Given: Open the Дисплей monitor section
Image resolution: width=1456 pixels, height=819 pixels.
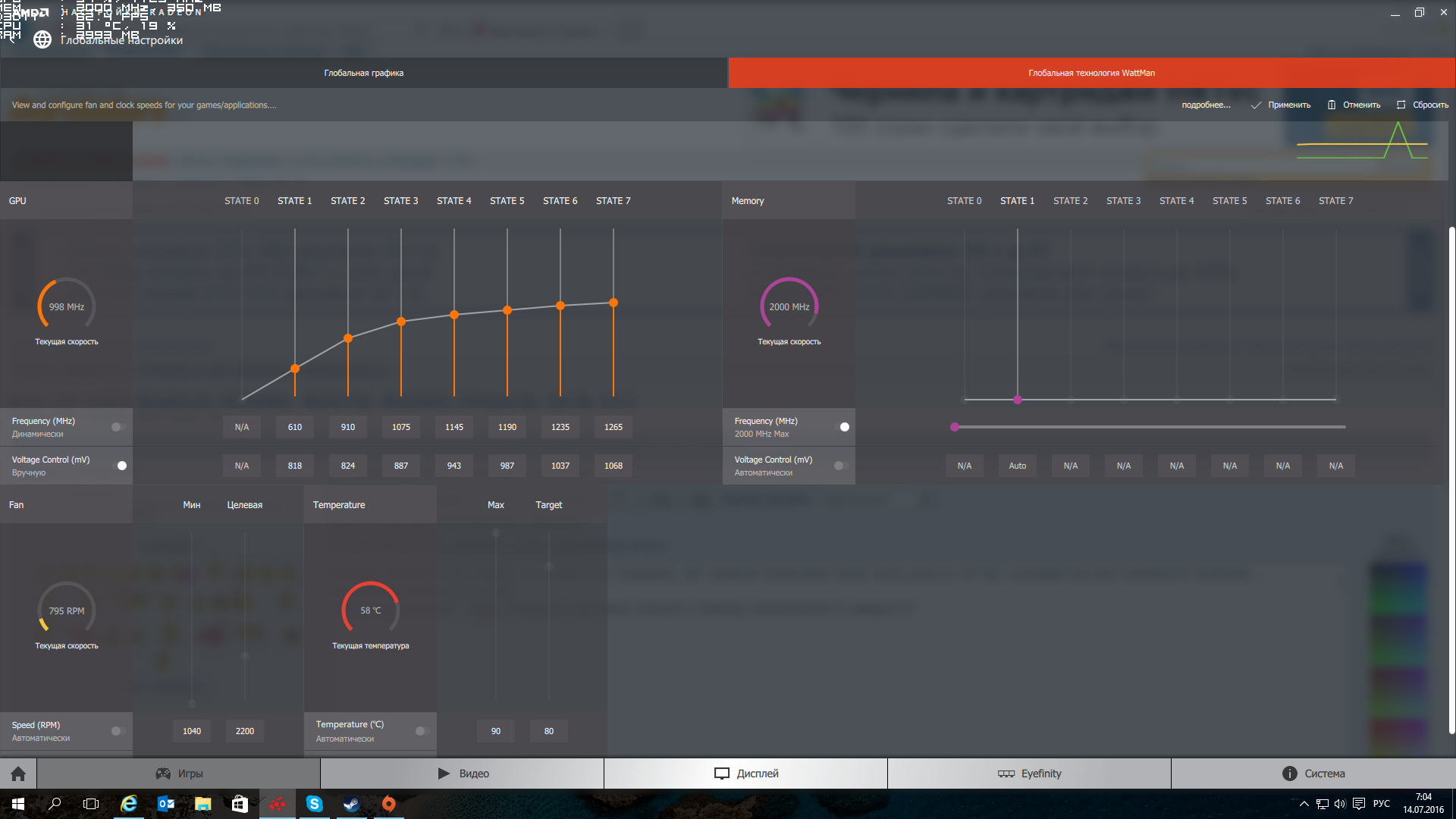Looking at the screenshot, I should [746, 773].
